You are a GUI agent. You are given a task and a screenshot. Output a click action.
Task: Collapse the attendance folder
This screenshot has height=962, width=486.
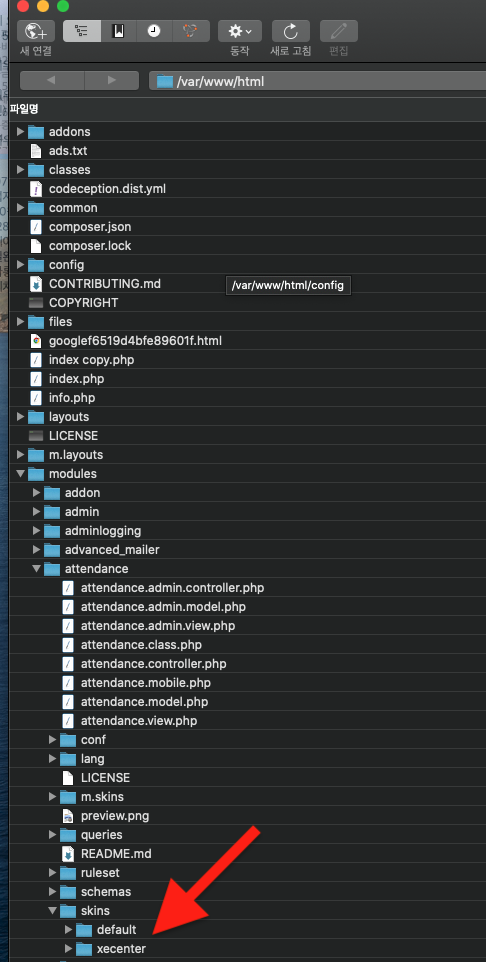tap(37, 569)
